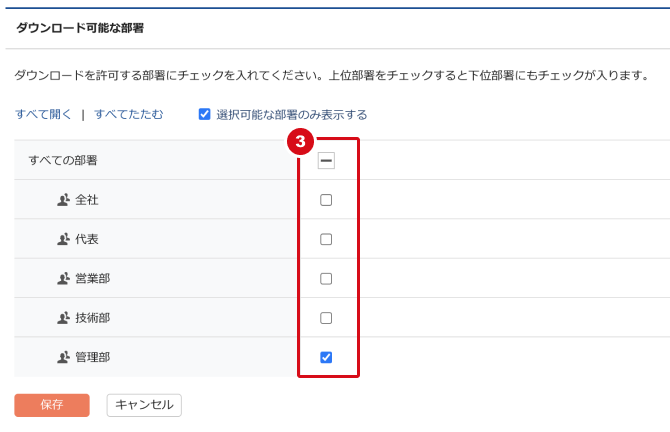This screenshot has height=432, width=670.
Task: Uncheck the 管理部 checkbox
Action: [326, 357]
